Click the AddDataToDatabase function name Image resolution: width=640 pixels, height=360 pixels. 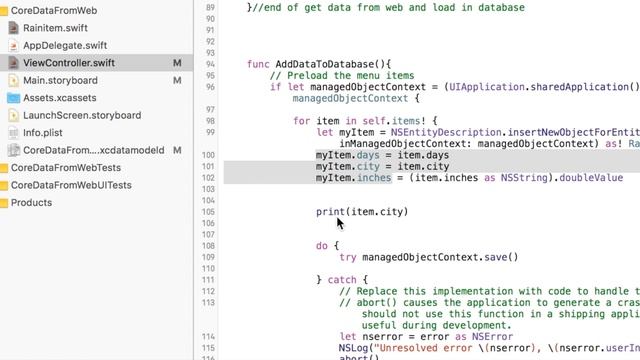324,64
